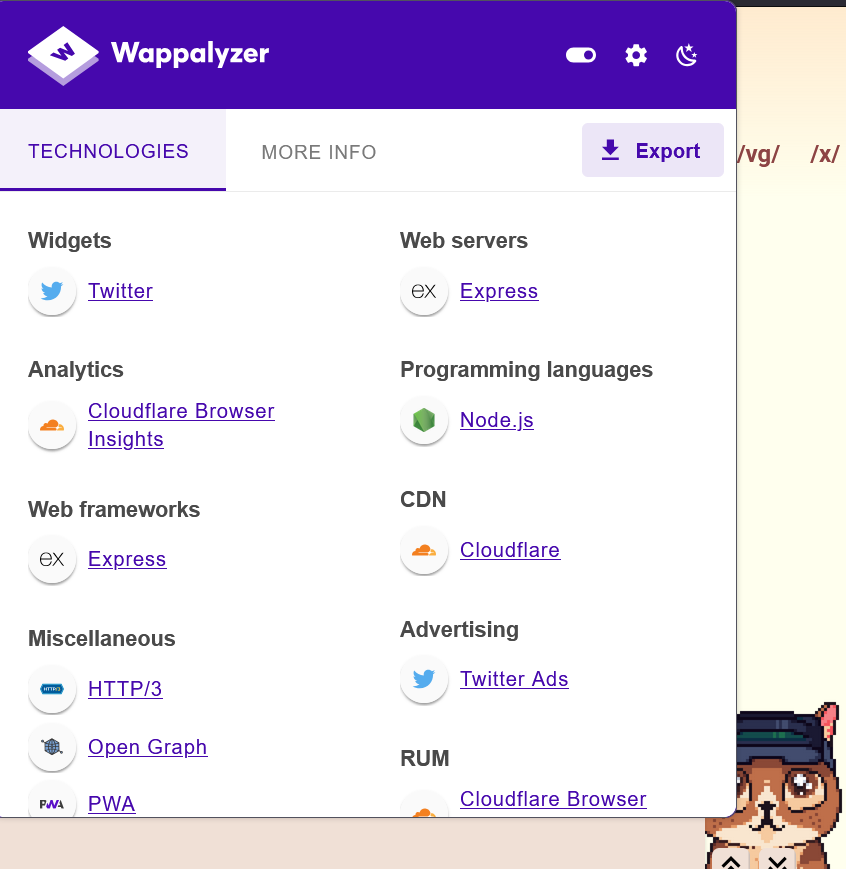
Task: Toggle the Wappalyzer enable switch
Action: point(580,55)
